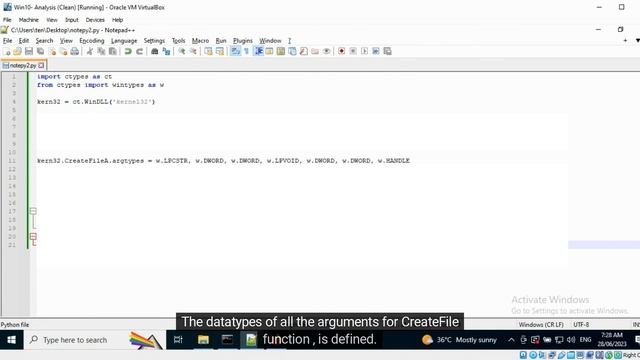Viewport: 640px width, 360px height.
Task: Open the terminal window taskbar icon
Action: click(227, 340)
